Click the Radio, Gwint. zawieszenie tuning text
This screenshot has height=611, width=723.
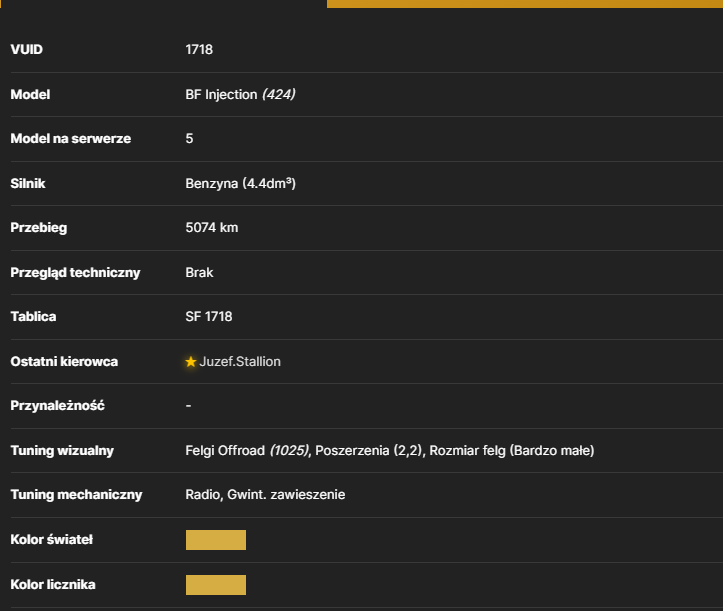tap(265, 495)
